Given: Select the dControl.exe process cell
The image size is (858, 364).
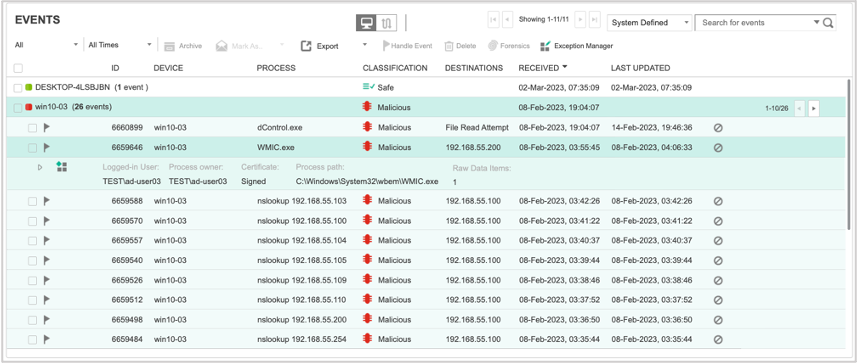Looking at the screenshot, I should [x=280, y=128].
